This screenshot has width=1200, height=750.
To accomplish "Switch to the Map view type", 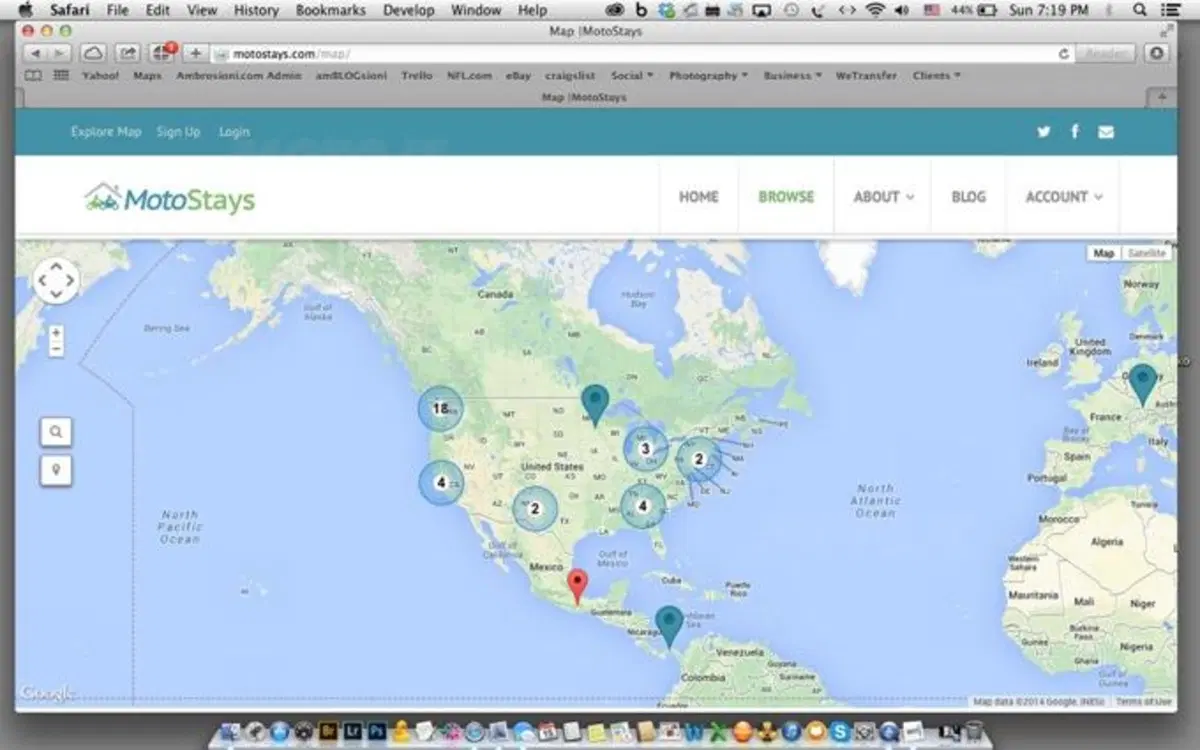I will 1103,253.
